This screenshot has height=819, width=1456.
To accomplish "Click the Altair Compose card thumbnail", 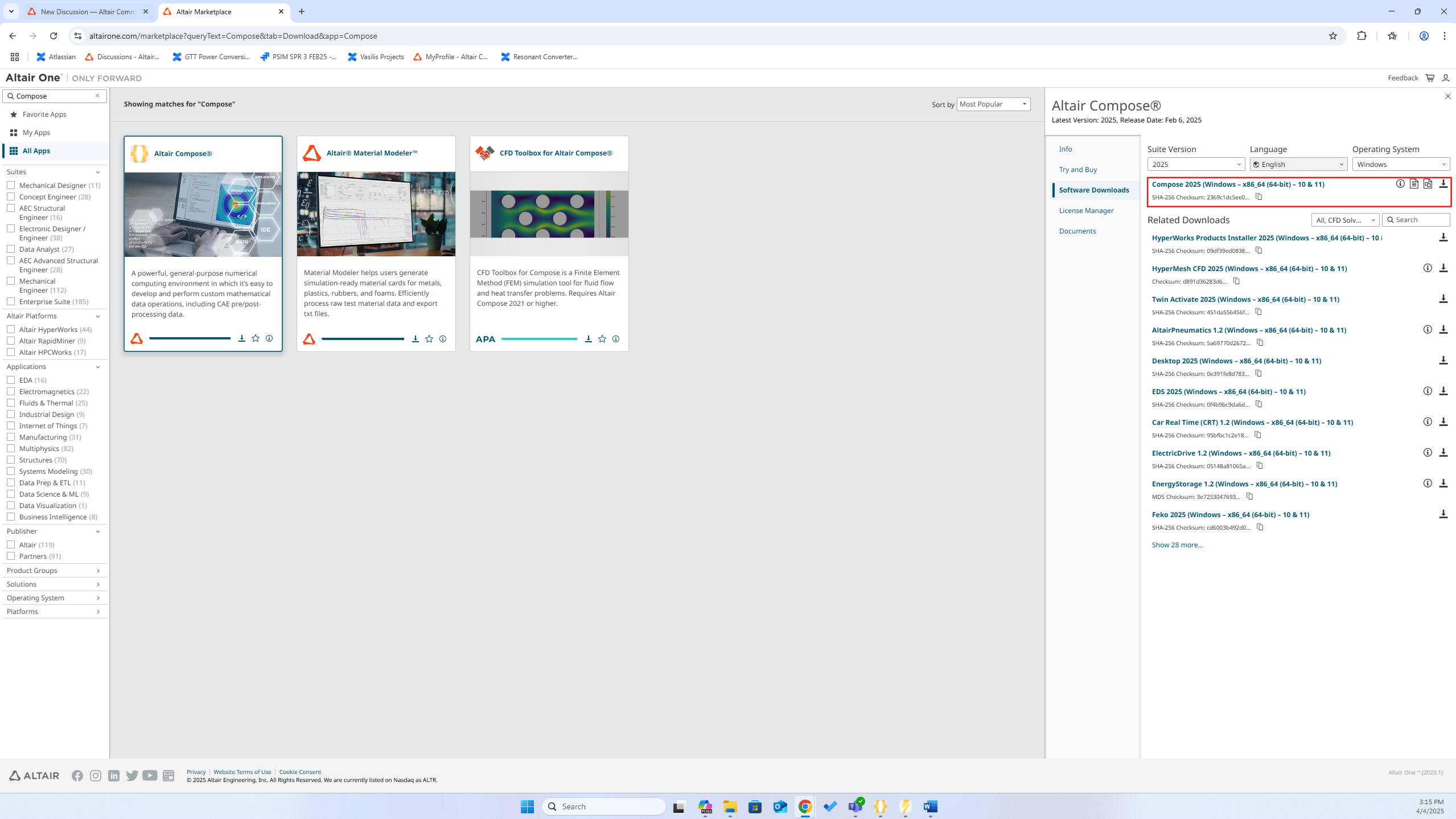I will (x=203, y=214).
